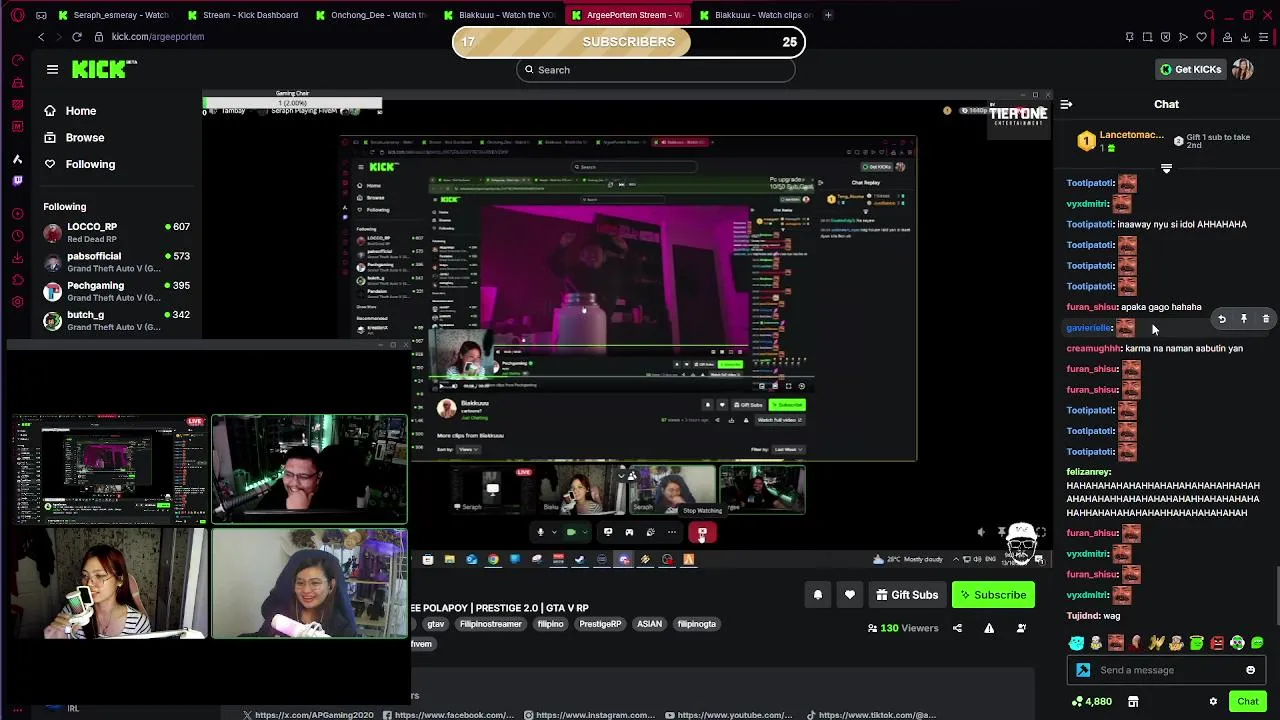Viewport: 1280px width, 720px height.
Task: Open emoji picker in message box
Action: click(1250, 670)
